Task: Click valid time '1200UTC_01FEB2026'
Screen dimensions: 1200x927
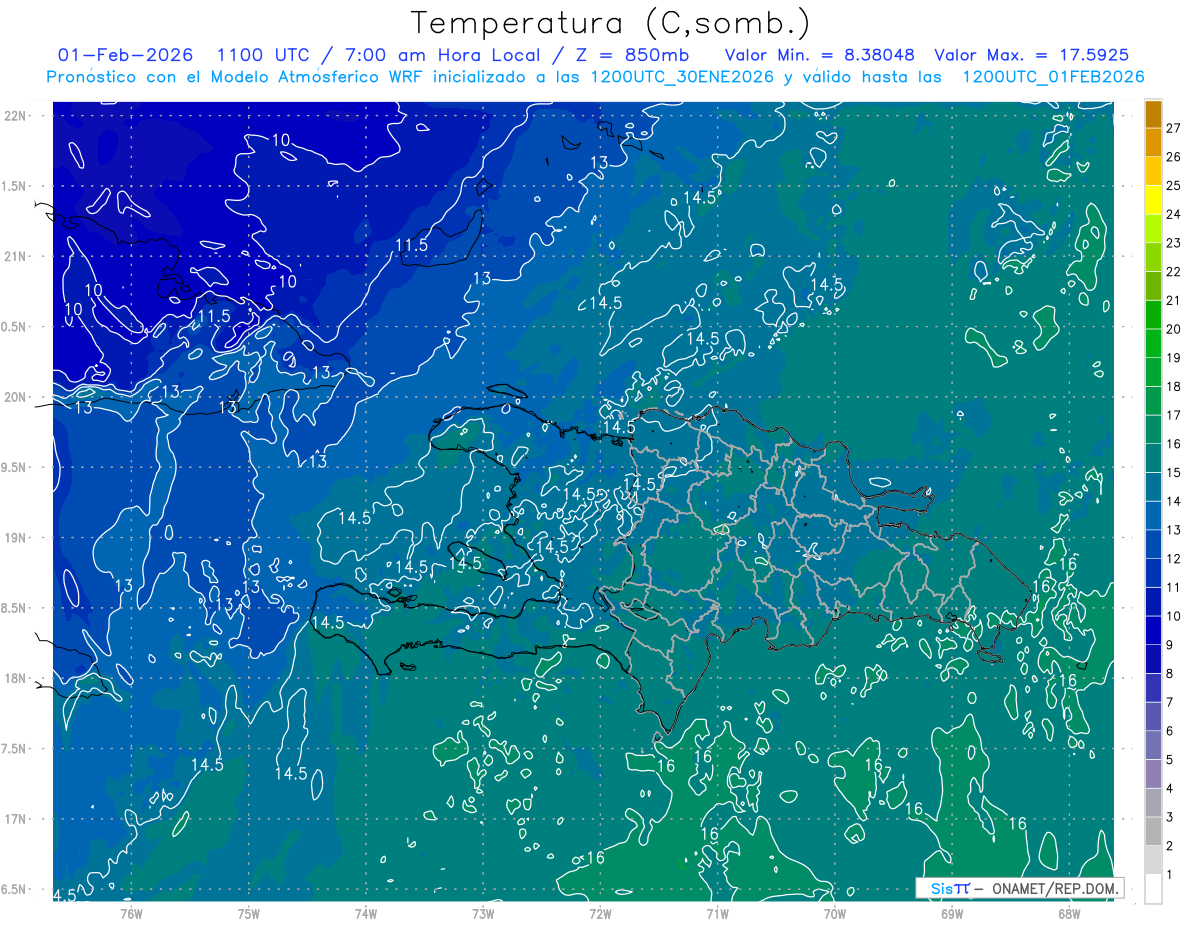Action: pos(1053,77)
